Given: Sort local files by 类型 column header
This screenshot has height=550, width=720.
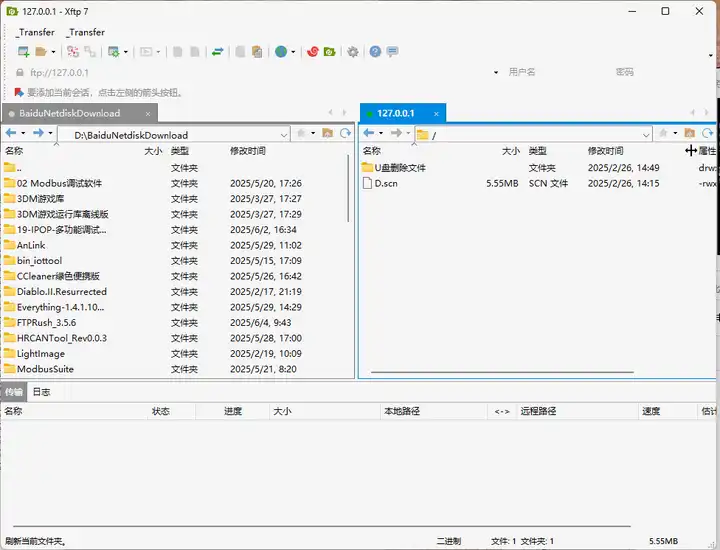Looking at the screenshot, I should pos(180,151).
